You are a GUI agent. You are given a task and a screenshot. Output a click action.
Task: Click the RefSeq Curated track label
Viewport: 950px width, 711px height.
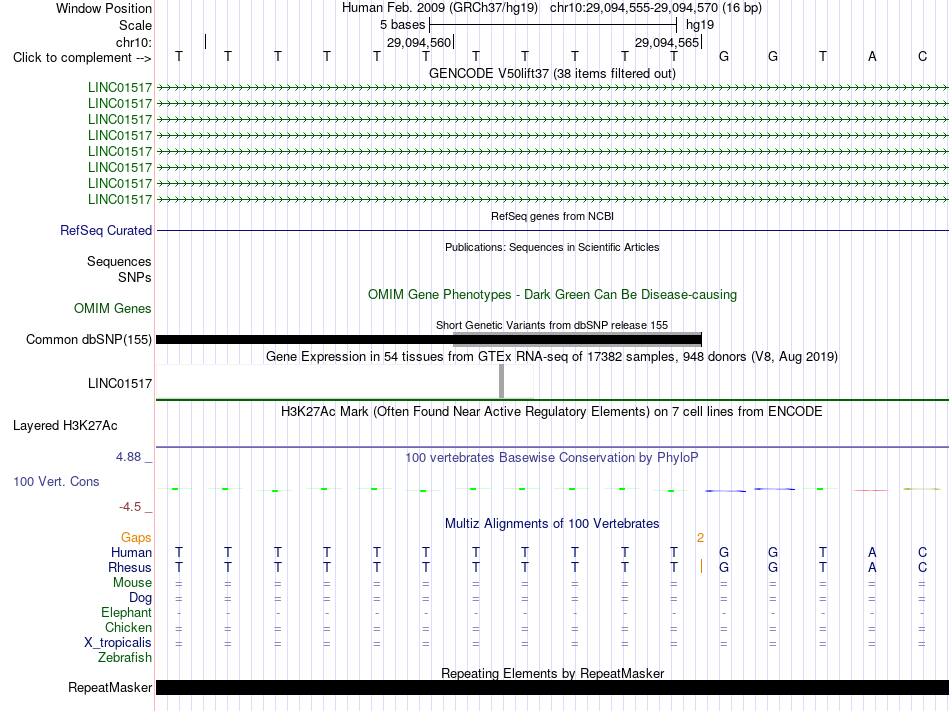pyautogui.click(x=105, y=230)
